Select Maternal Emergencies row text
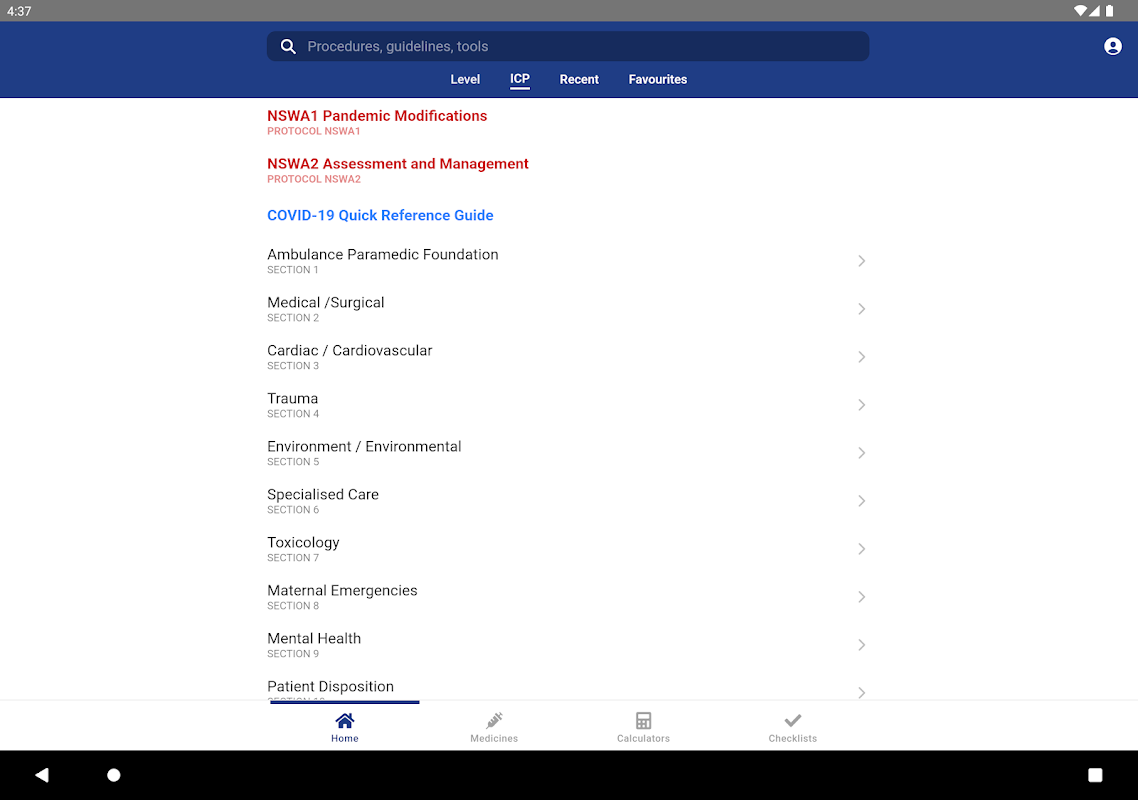Image resolution: width=1138 pixels, height=800 pixels. pyautogui.click(x=343, y=591)
